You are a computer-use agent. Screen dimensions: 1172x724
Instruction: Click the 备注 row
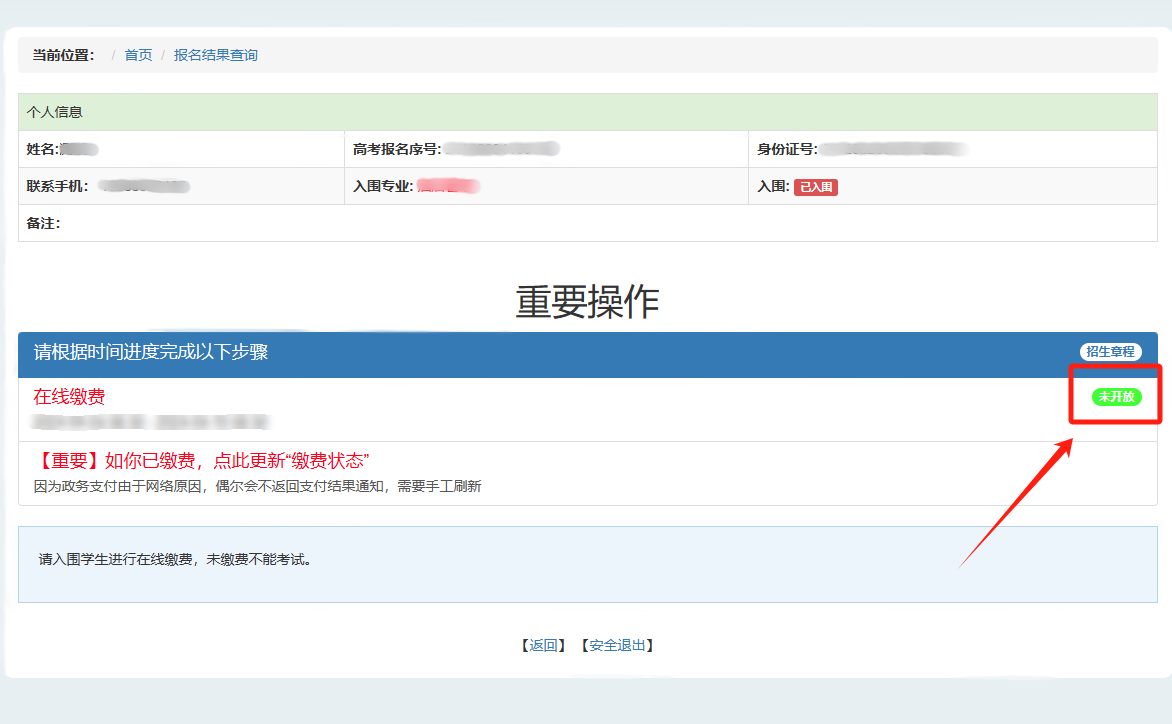click(43, 223)
